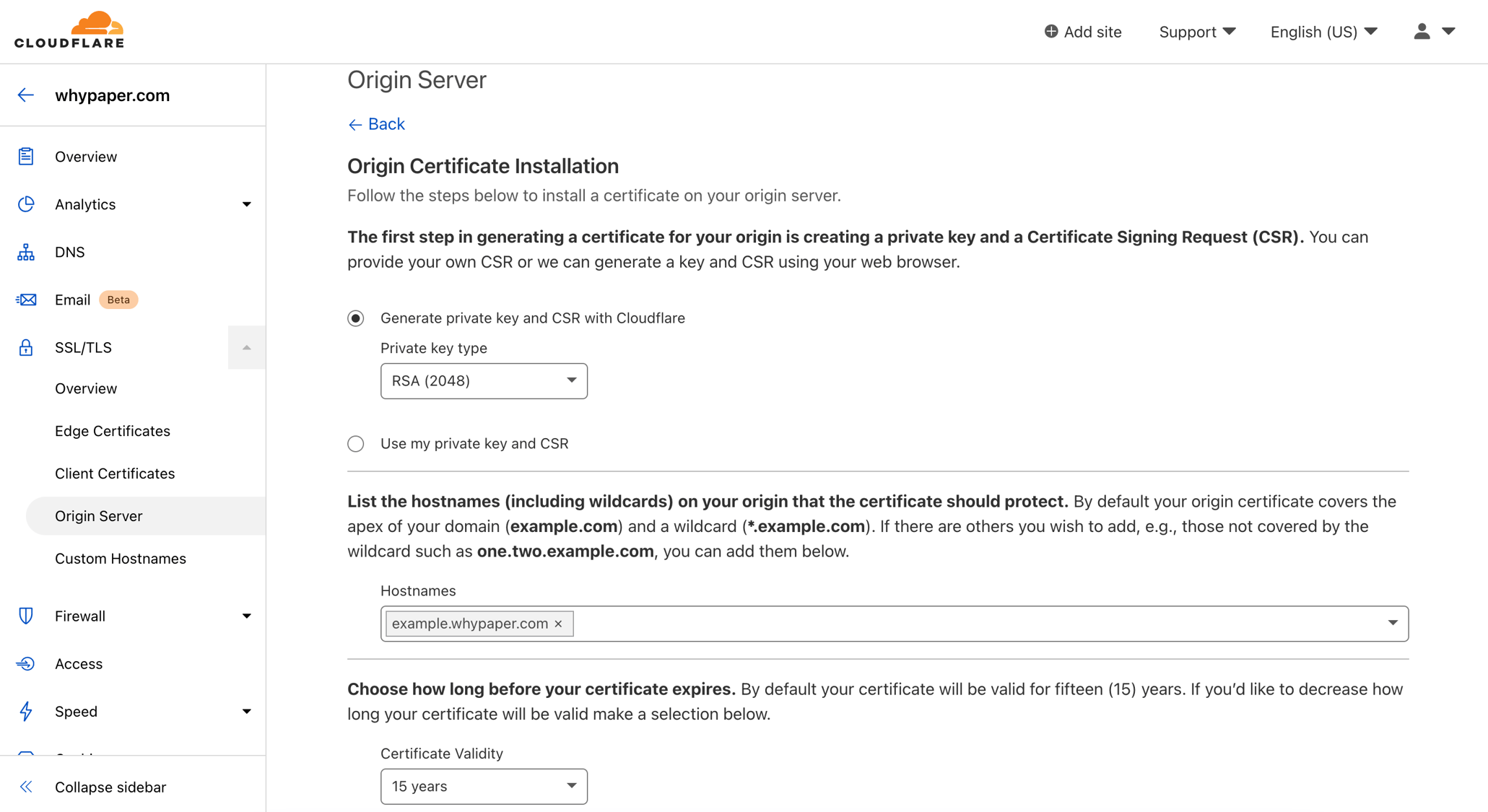This screenshot has height=812, width=1488.
Task: Choose 'Use my private key and CSR'
Action: click(356, 443)
